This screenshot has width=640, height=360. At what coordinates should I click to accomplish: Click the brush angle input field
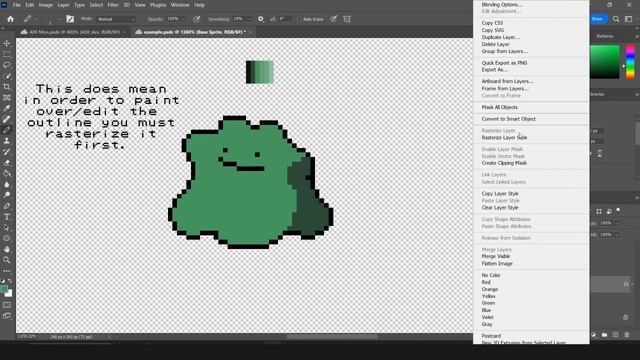[x=285, y=19]
